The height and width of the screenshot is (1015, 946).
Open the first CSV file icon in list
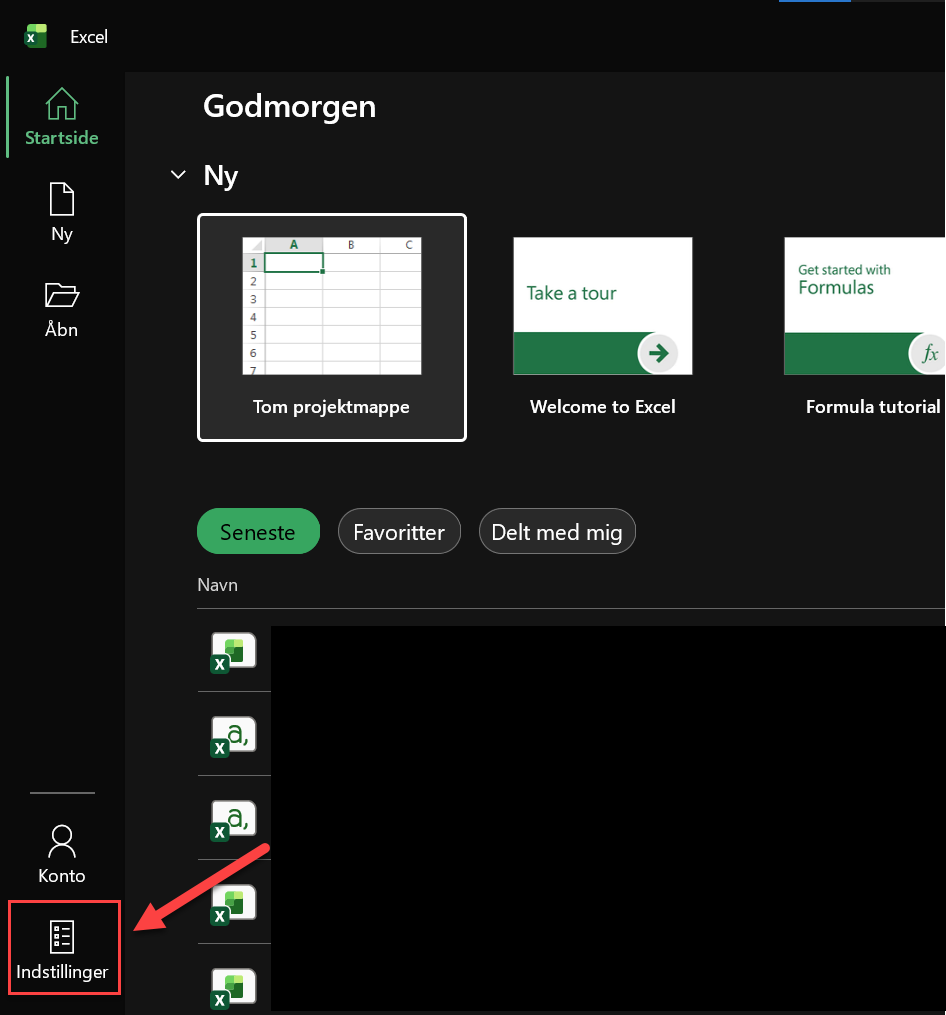pos(233,737)
